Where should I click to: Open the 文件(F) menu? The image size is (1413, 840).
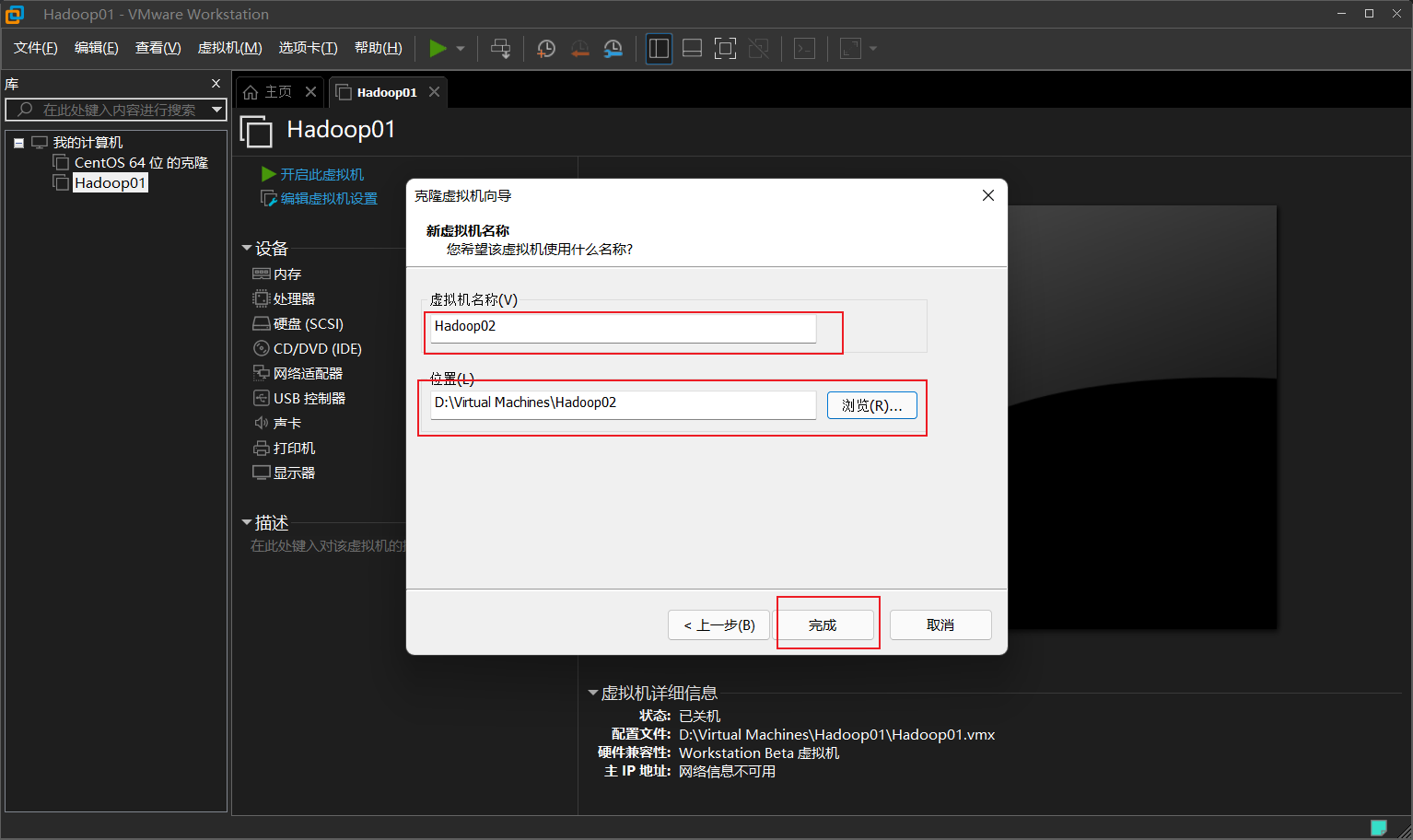pos(36,48)
